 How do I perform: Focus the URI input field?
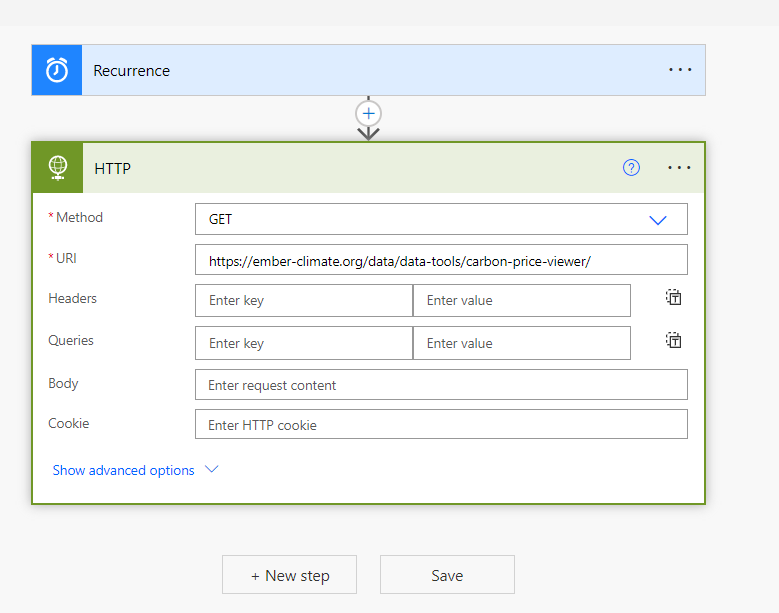tap(441, 260)
